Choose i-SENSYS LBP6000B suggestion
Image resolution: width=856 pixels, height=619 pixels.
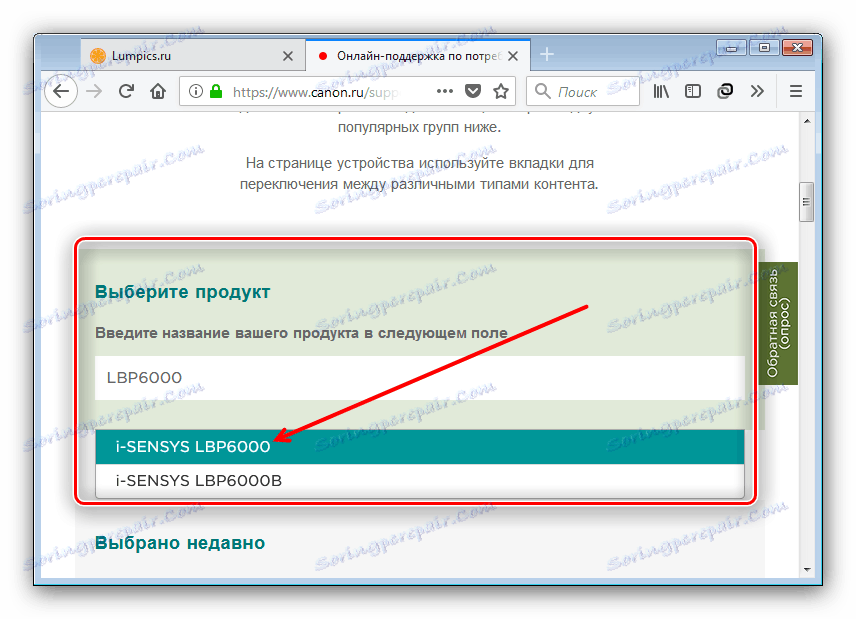tap(419, 480)
